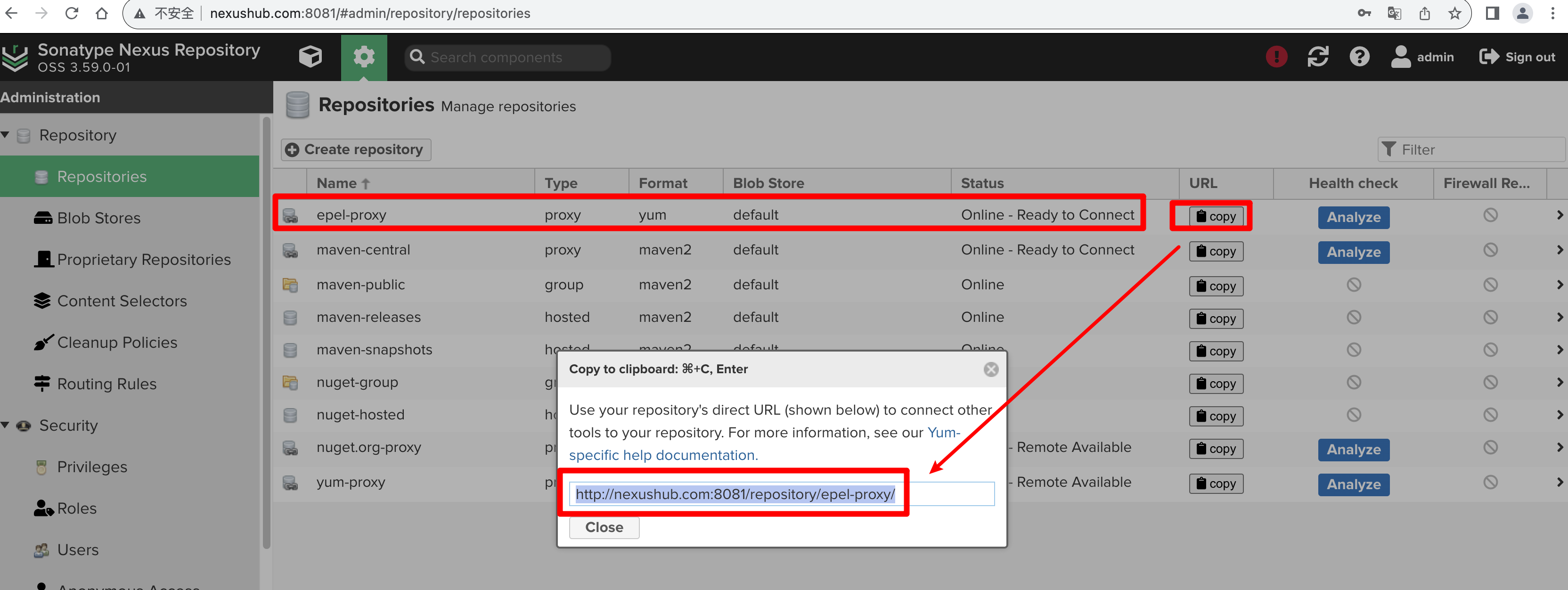The image size is (1568, 590).
Task: Reload the browser page
Action: pos(72,13)
